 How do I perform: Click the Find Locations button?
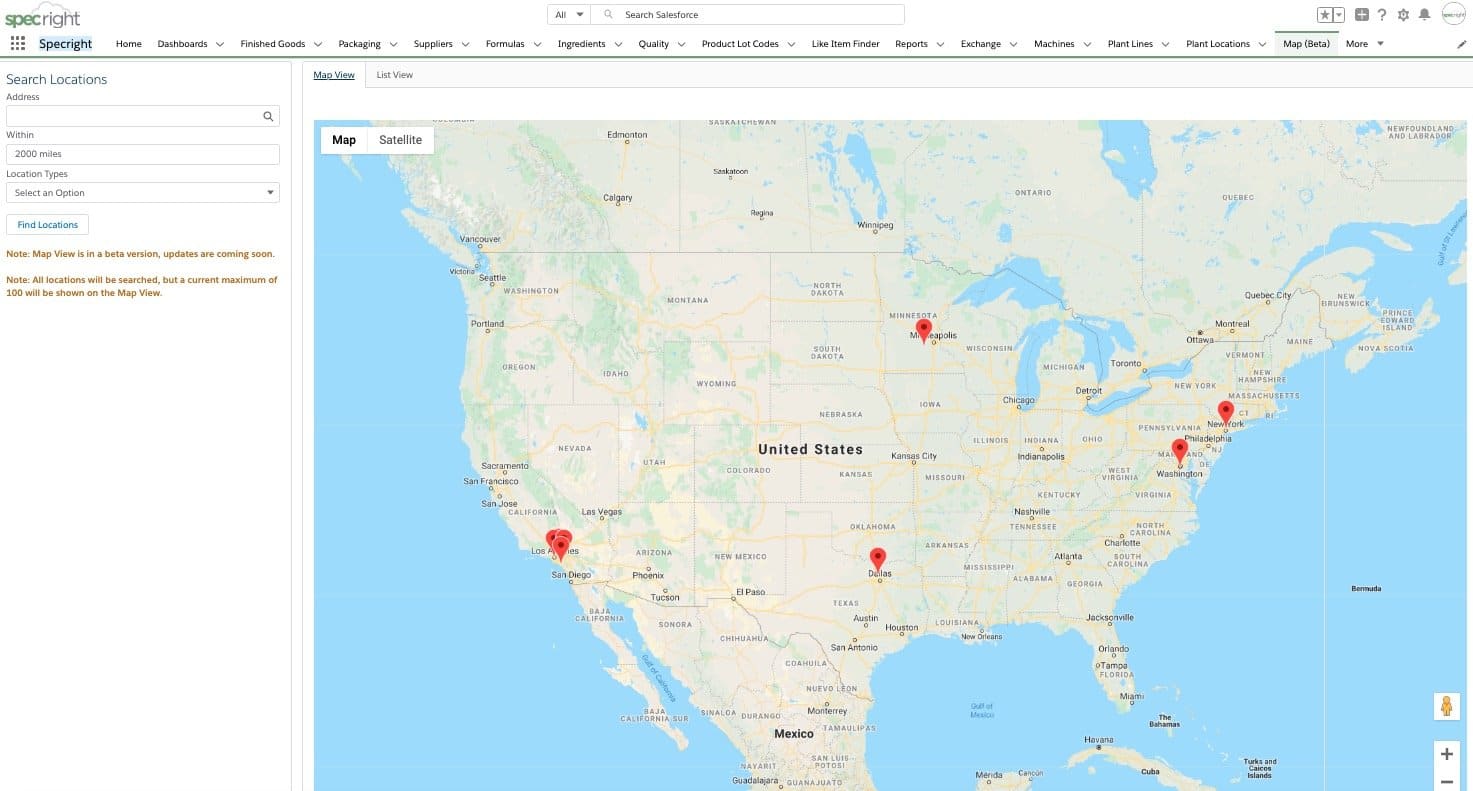coord(48,225)
